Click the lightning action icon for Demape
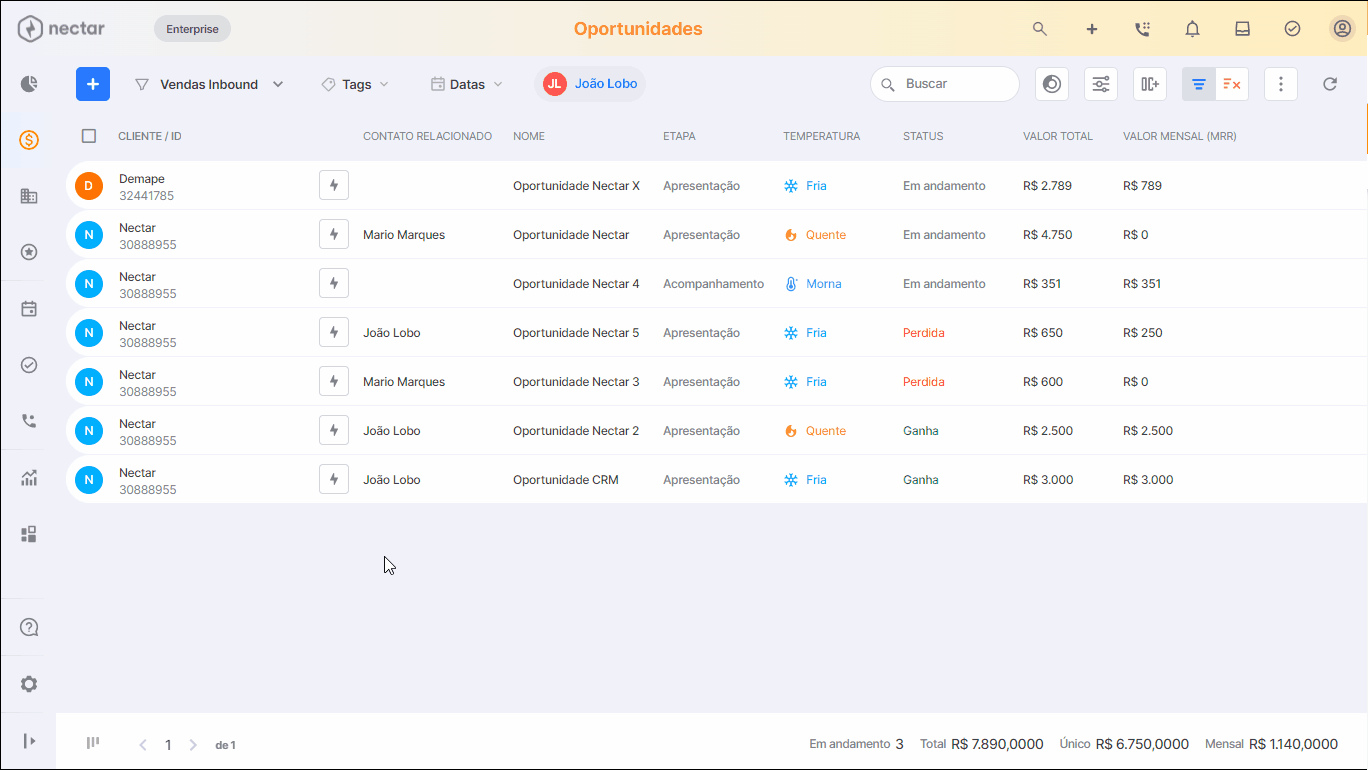The height and width of the screenshot is (770, 1368). 334,185
